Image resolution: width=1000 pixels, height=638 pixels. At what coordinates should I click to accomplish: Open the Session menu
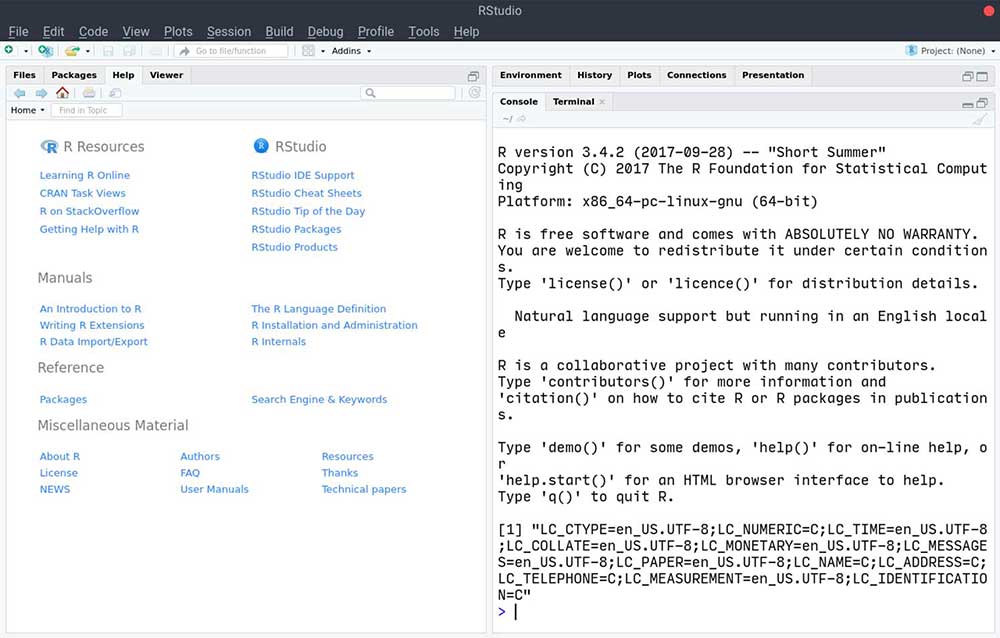[229, 31]
